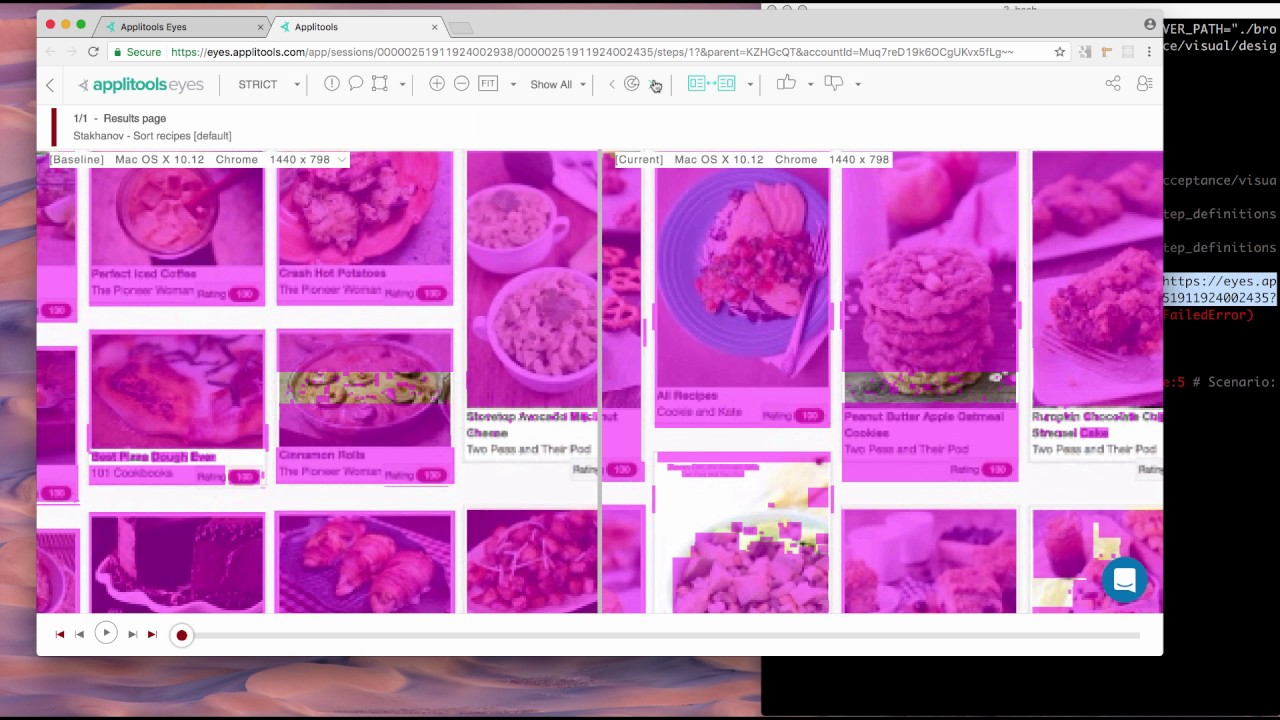Zoom in on the comparison view
Image resolution: width=1280 pixels, height=720 pixels.
pos(436,84)
